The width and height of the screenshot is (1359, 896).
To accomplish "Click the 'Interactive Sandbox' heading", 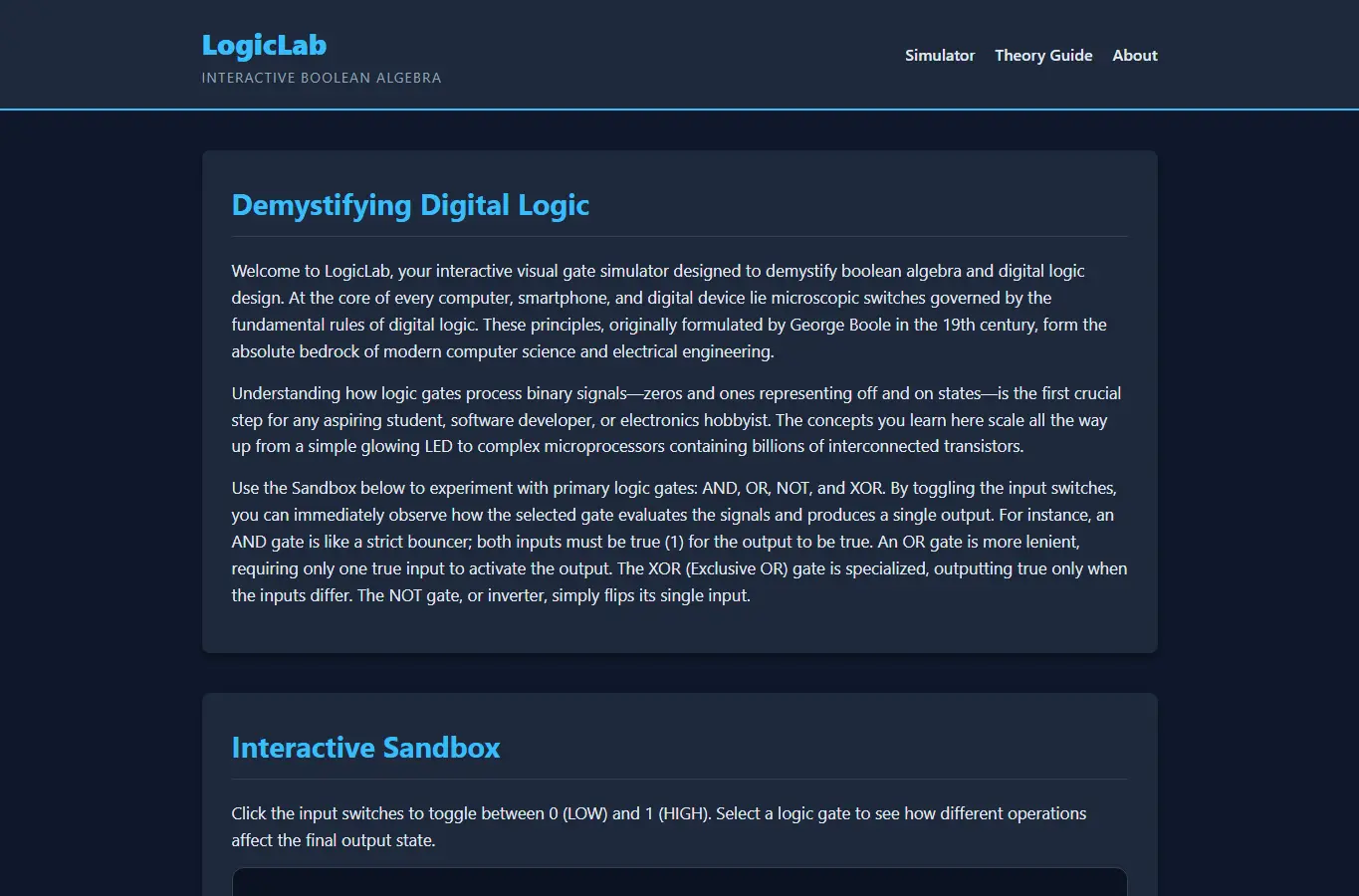I will (x=365, y=748).
